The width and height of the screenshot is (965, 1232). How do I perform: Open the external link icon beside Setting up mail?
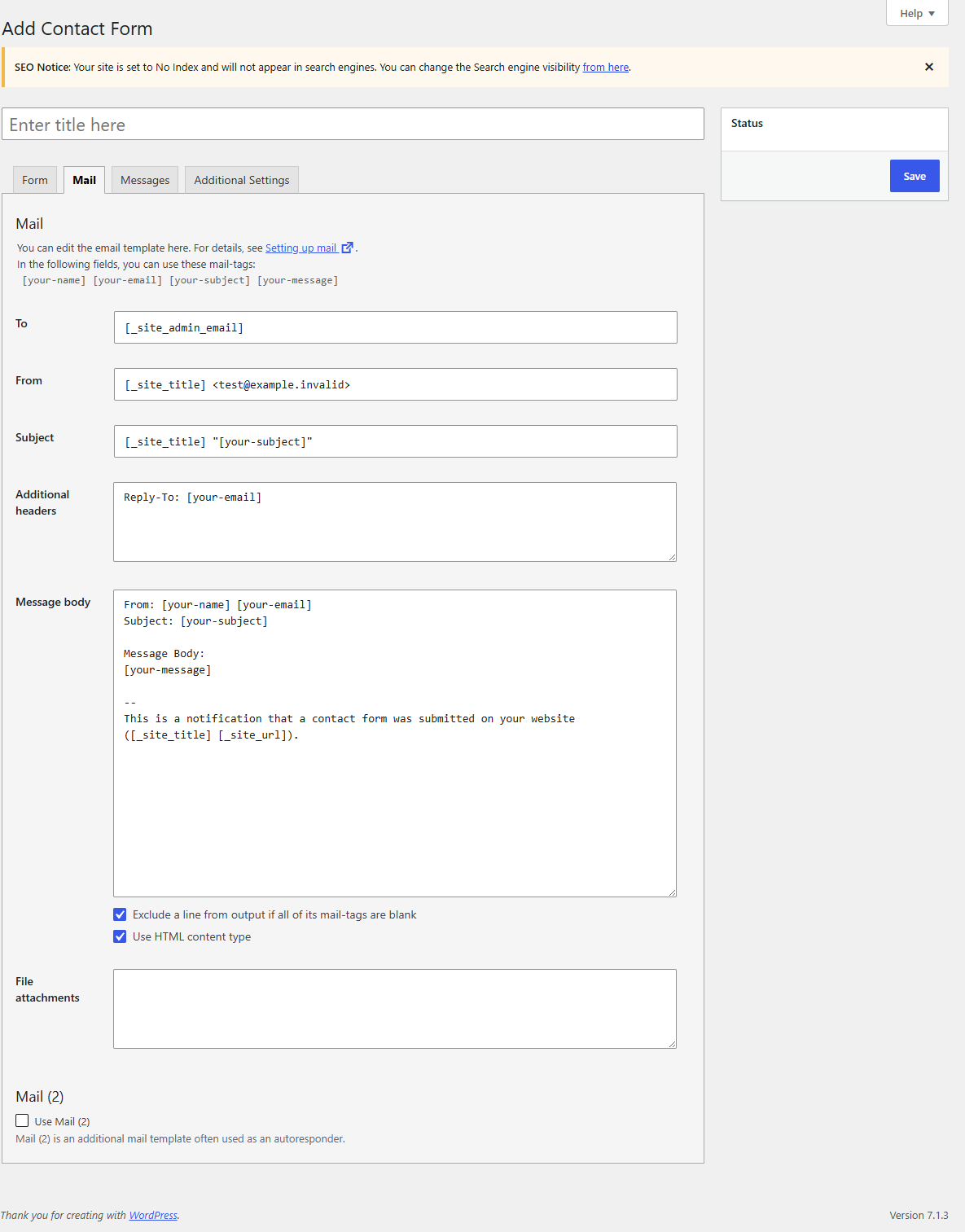(348, 248)
